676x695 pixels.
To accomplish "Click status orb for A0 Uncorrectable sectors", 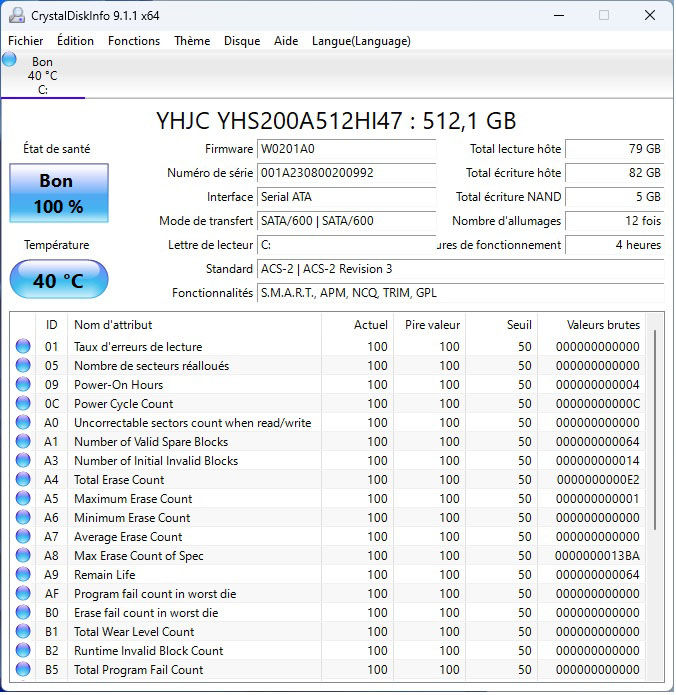I will pos(23,423).
